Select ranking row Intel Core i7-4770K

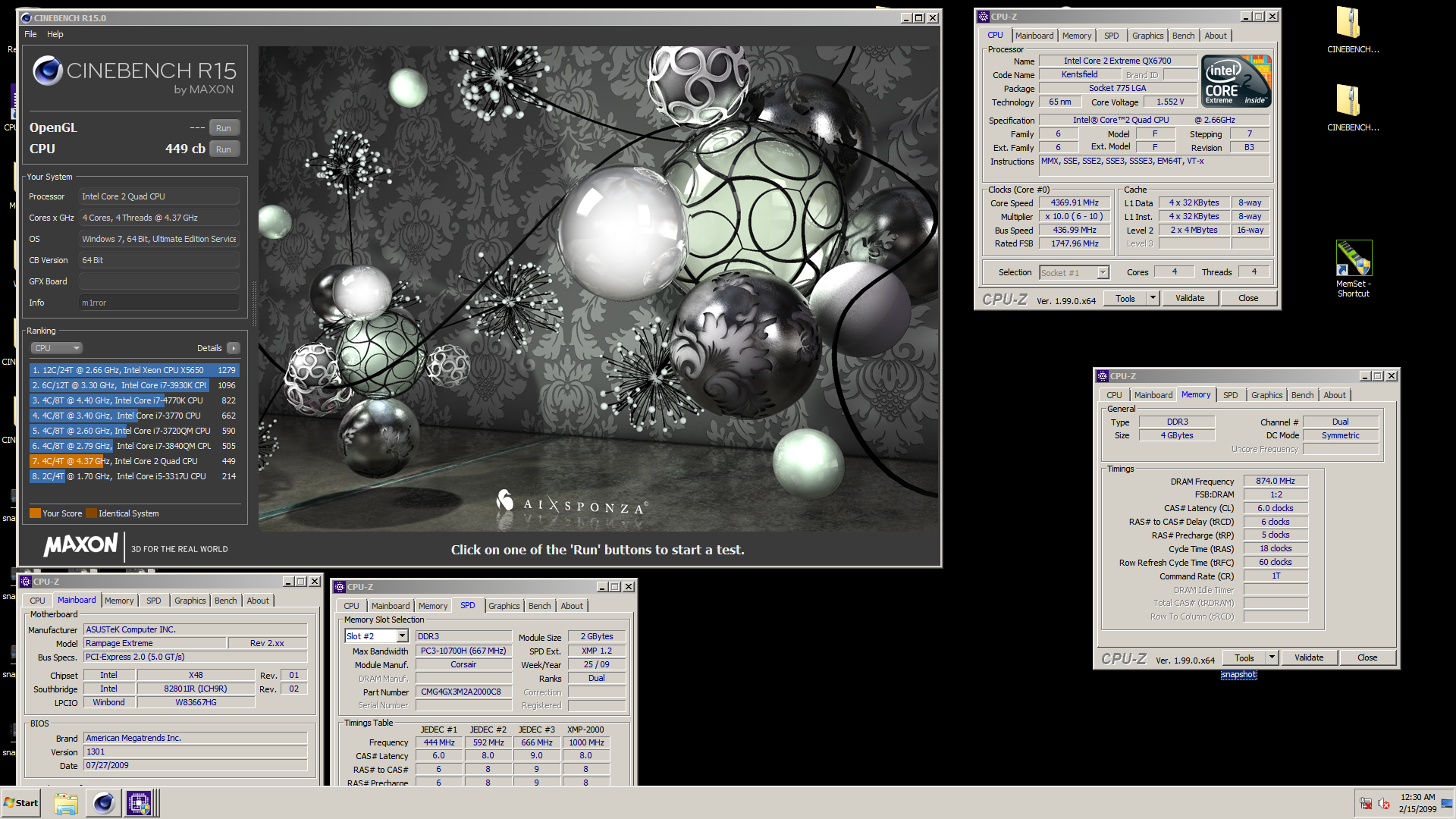134,400
